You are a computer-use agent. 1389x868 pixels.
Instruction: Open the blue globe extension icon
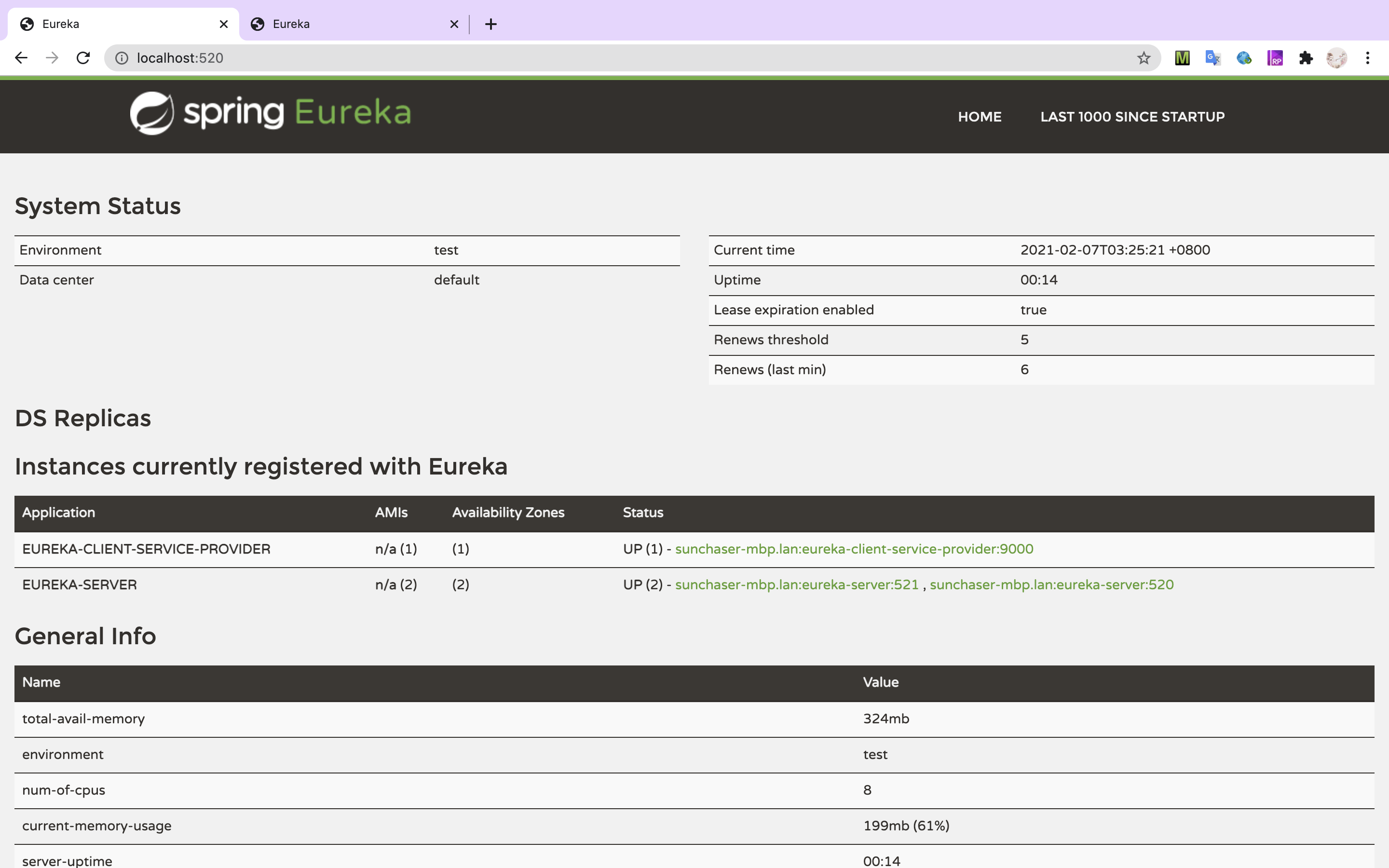tap(1244, 58)
